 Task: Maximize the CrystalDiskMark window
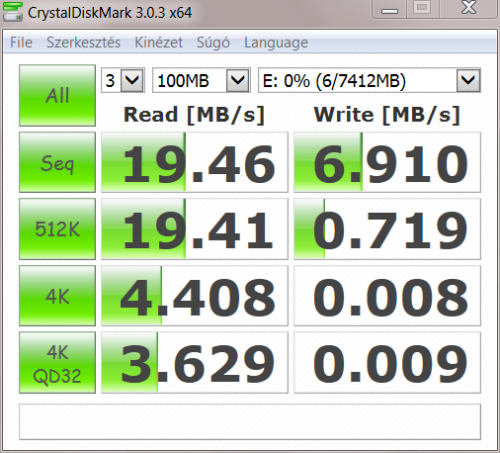pos(423,8)
